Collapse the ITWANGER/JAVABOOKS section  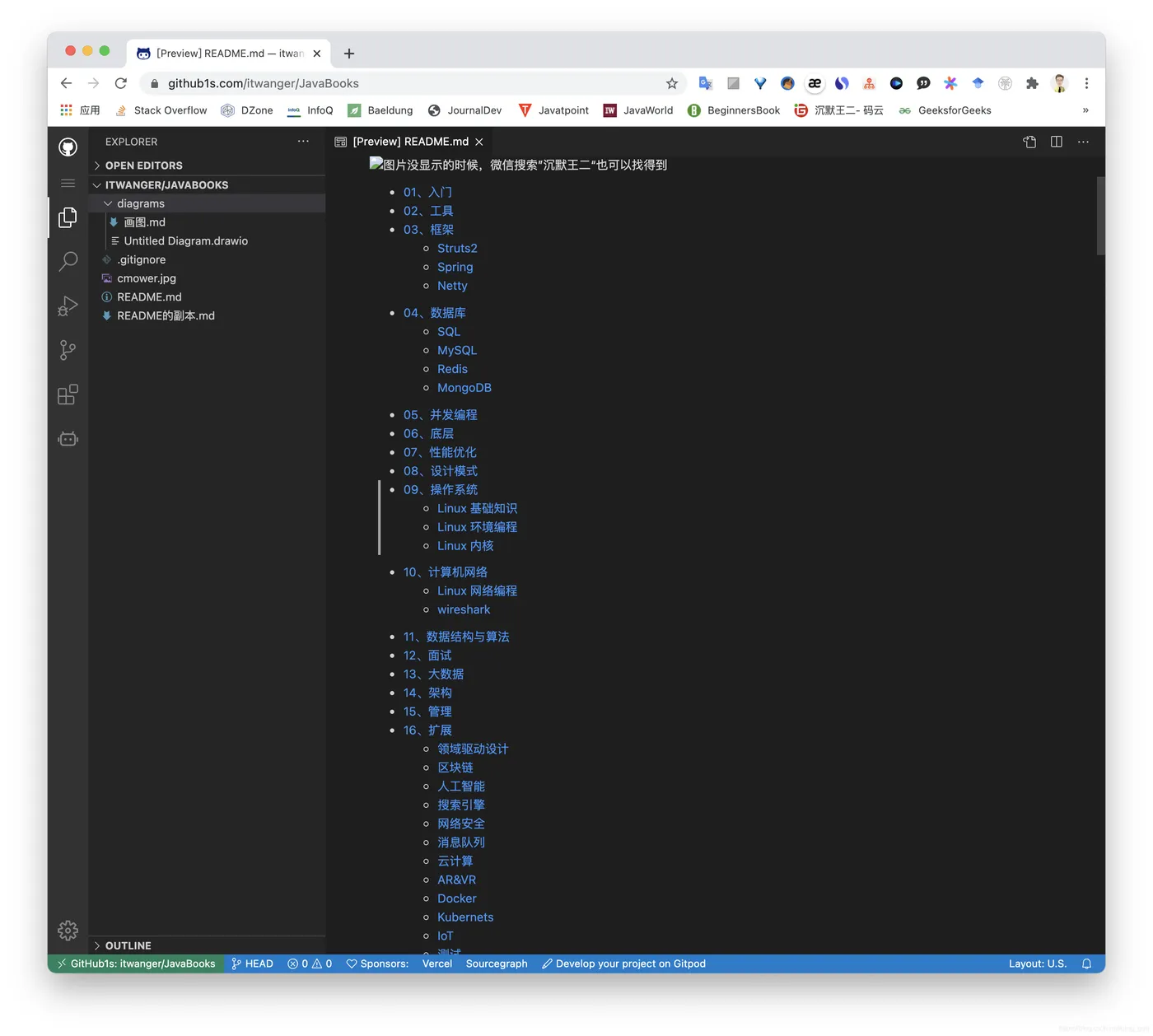click(x=207, y=185)
